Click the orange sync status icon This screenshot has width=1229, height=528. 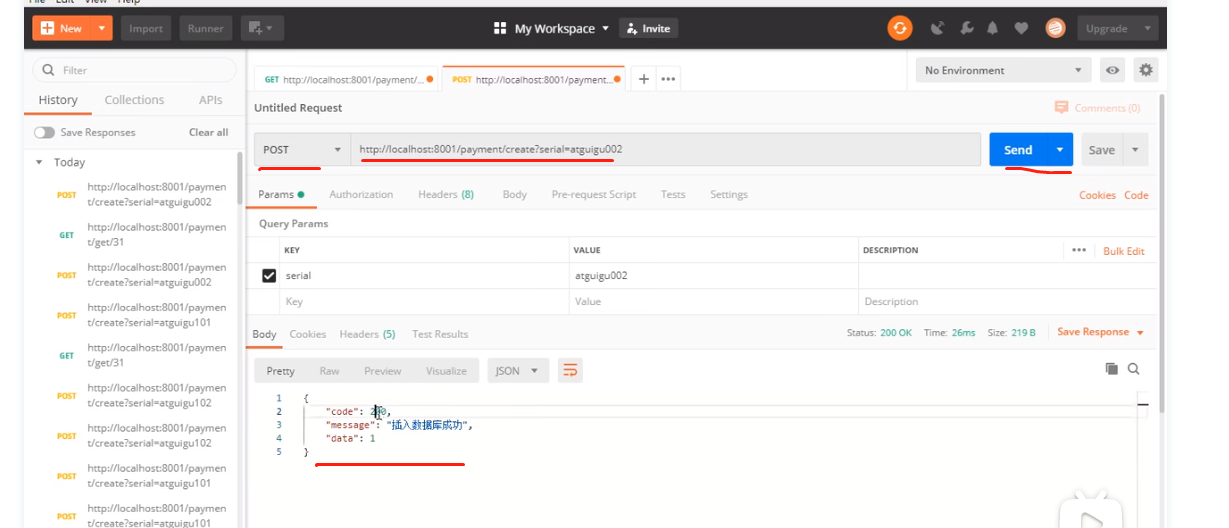(900, 28)
